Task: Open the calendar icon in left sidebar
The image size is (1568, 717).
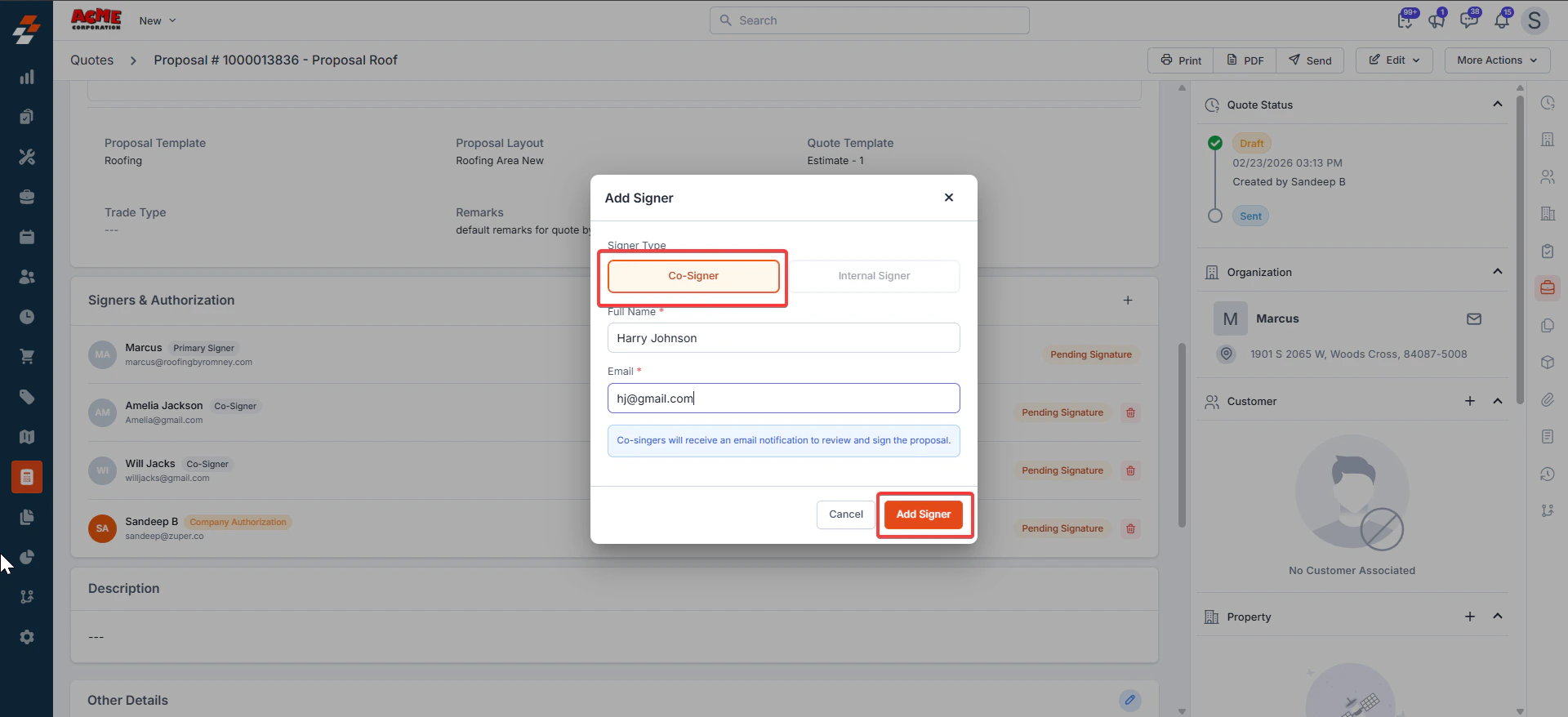Action: tap(27, 237)
